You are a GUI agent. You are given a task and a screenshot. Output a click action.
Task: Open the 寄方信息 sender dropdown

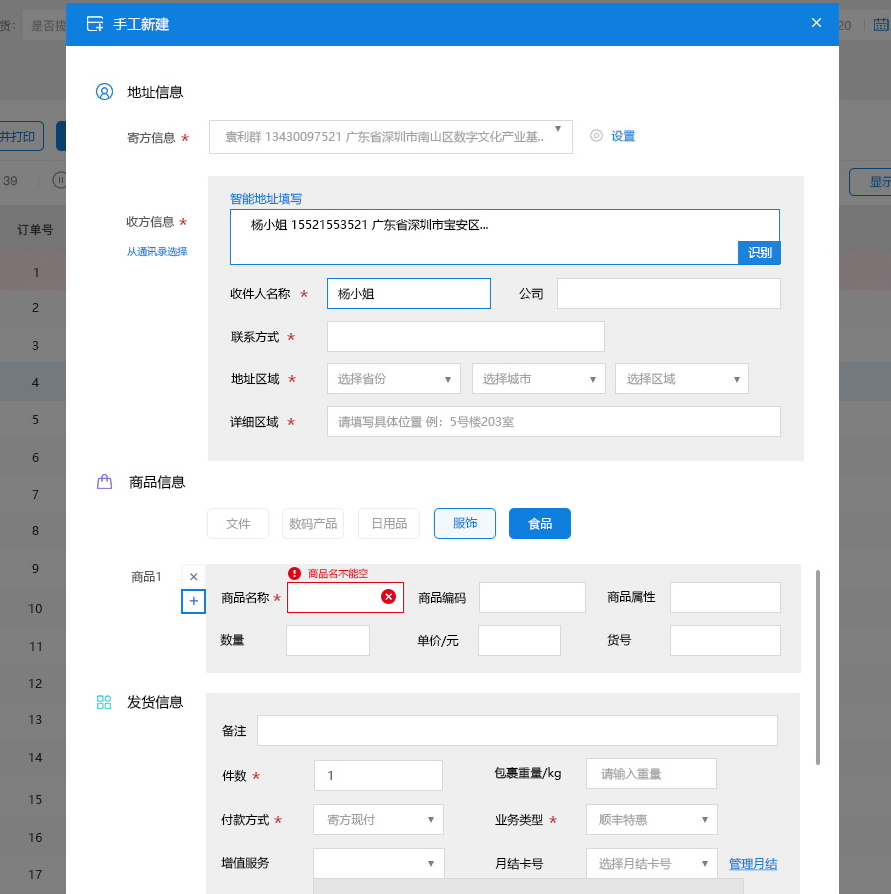coord(390,137)
